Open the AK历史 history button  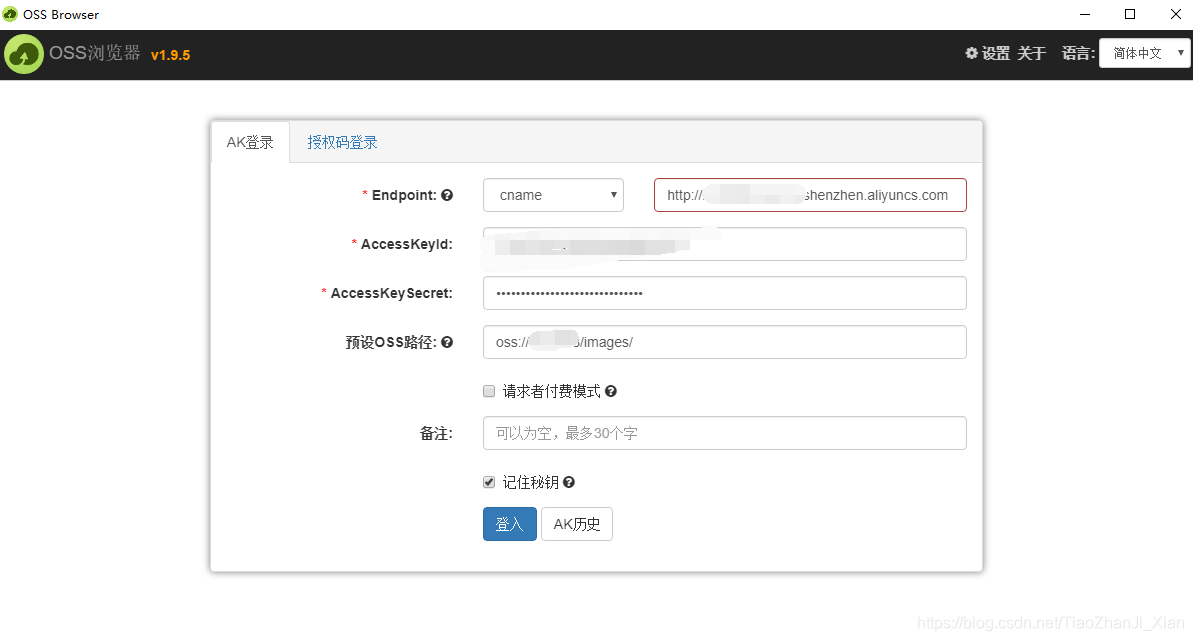pyautogui.click(x=577, y=524)
